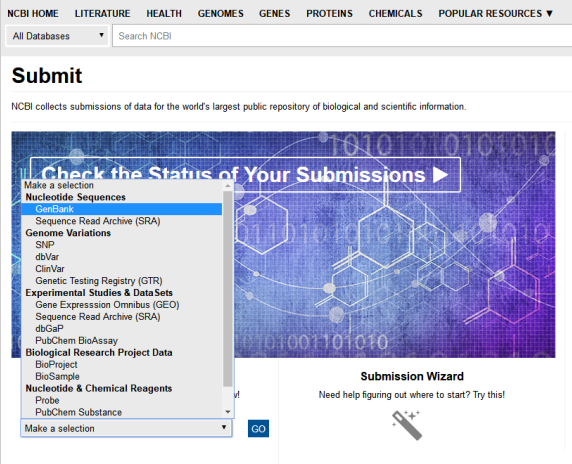The image size is (572, 464).
Task: Click the dropdown list scroll down arrow
Action: (x=228, y=412)
